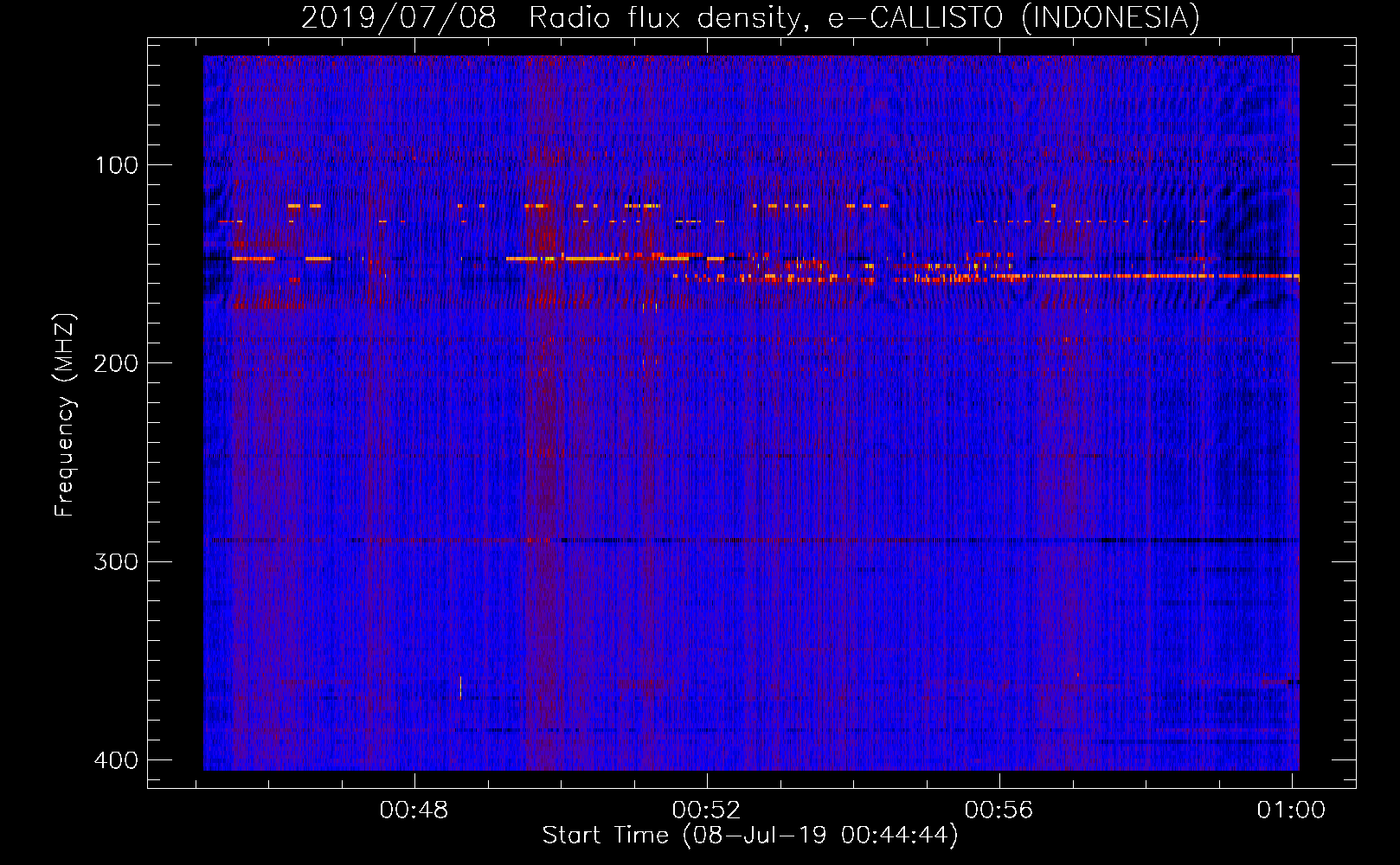Screen dimensions: 1400x865
Task: Click the '200' frequency tick label
Action: click(x=116, y=363)
